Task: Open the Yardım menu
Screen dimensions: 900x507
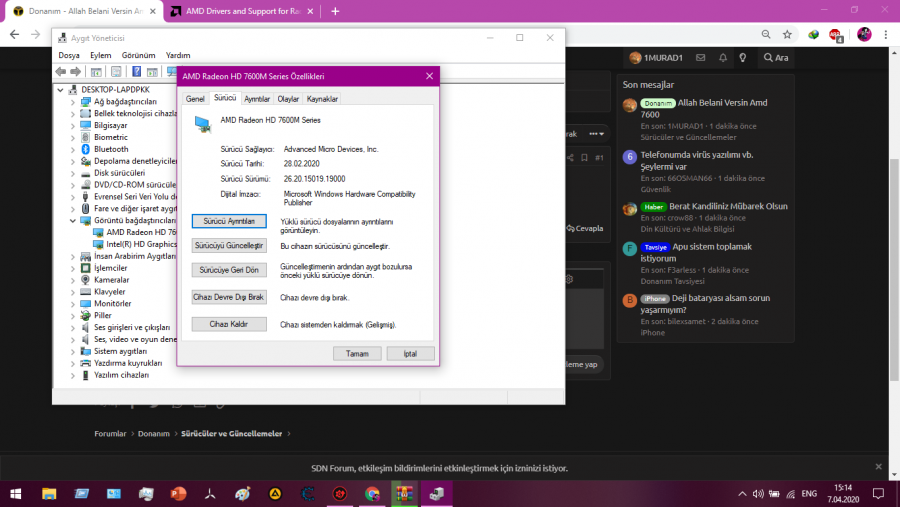Action: pyautogui.click(x=178, y=55)
